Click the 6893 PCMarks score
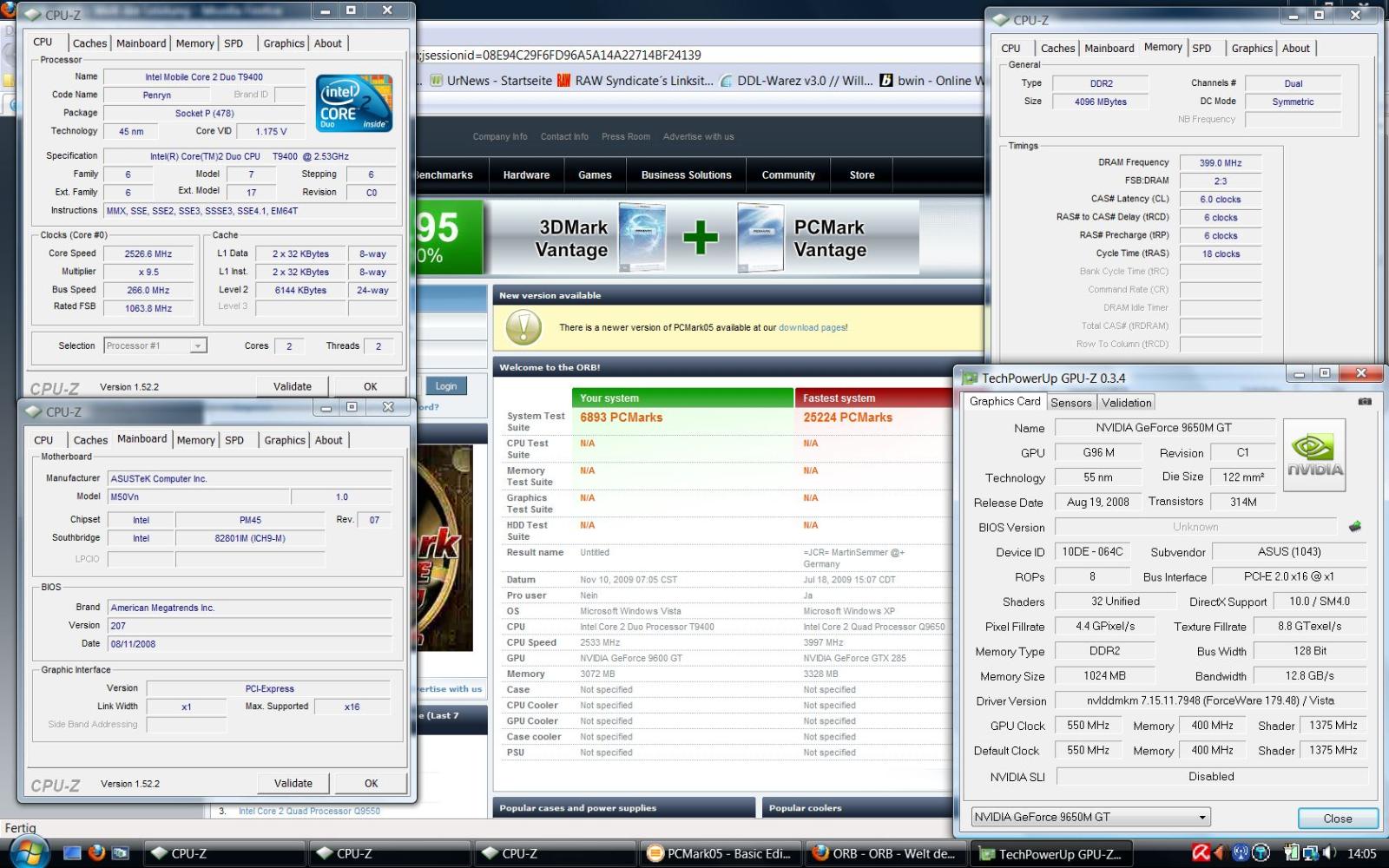The image size is (1389, 868). pos(622,418)
